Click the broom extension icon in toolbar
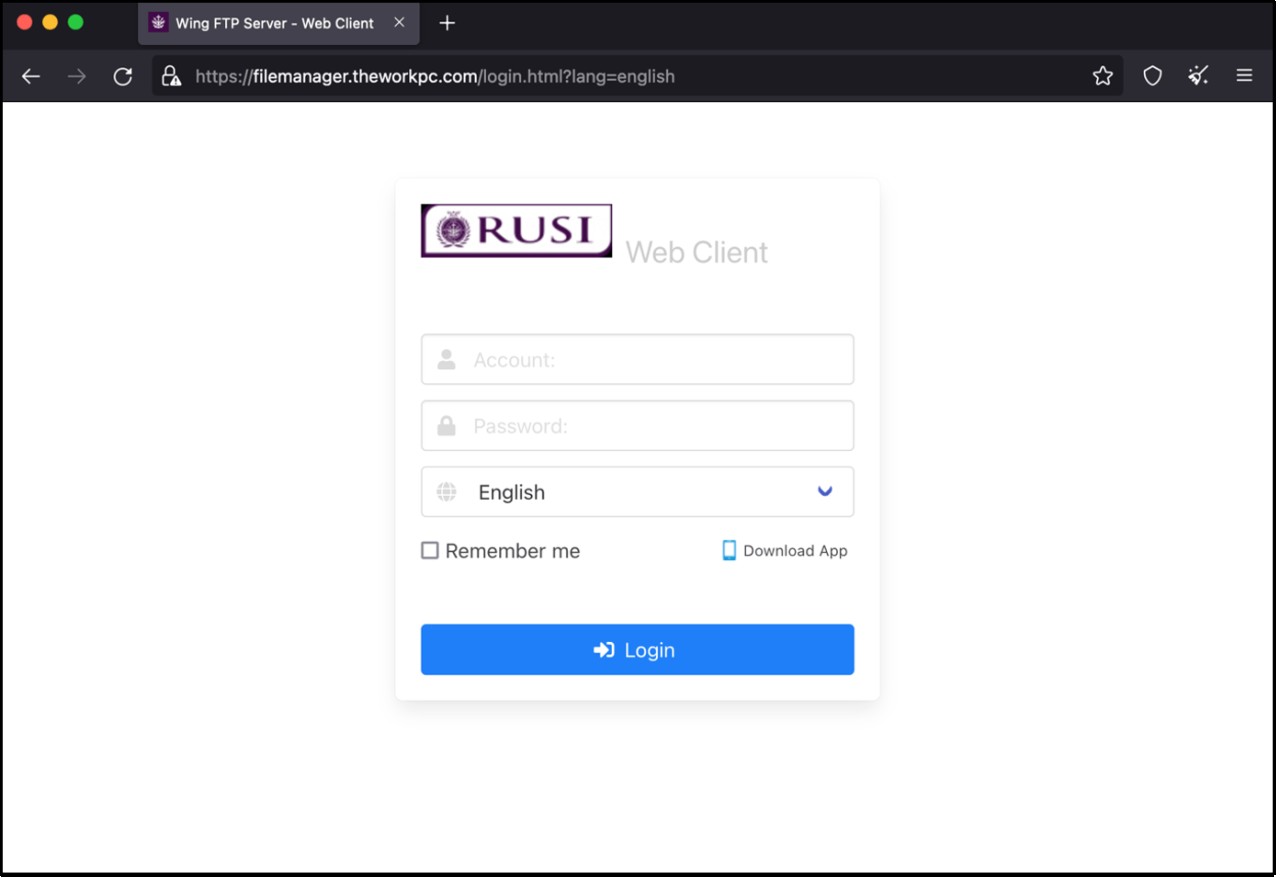Image resolution: width=1280 pixels, height=878 pixels. [1198, 76]
